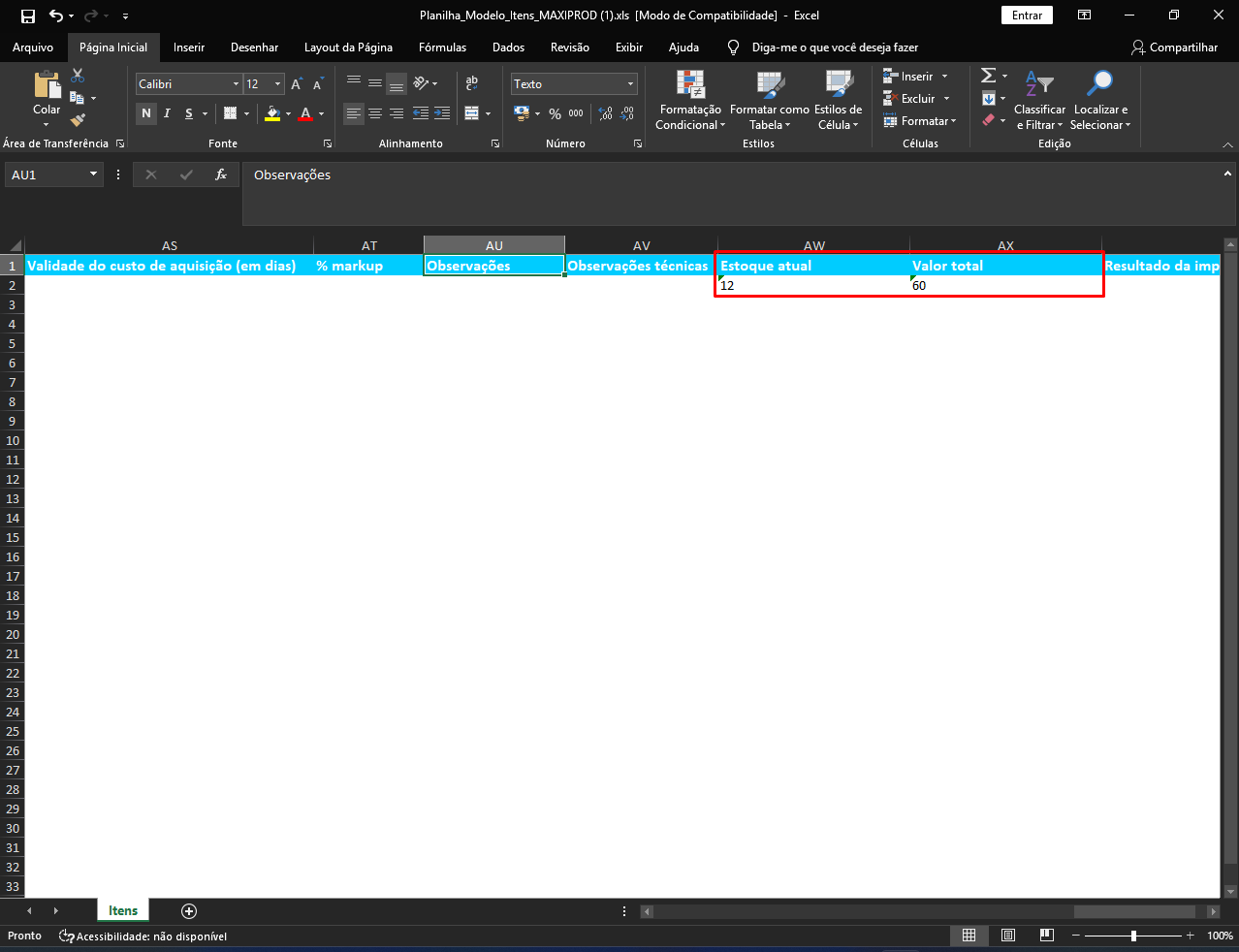Click the Compartilhar share button
1239x952 pixels.
pyautogui.click(x=1174, y=48)
